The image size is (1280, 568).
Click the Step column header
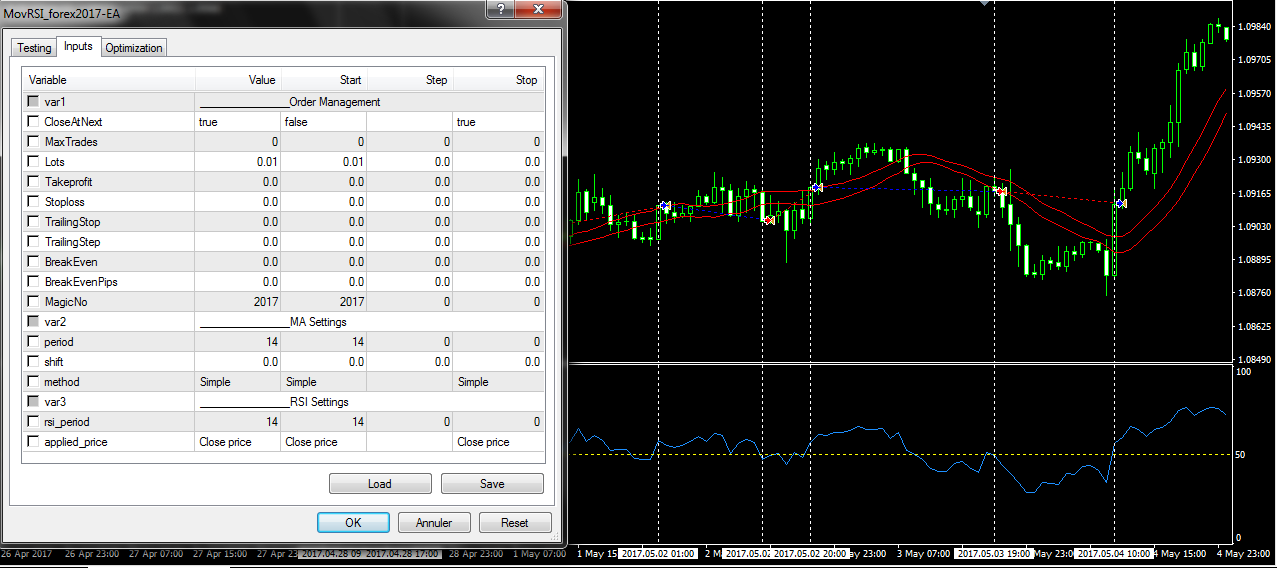point(410,80)
